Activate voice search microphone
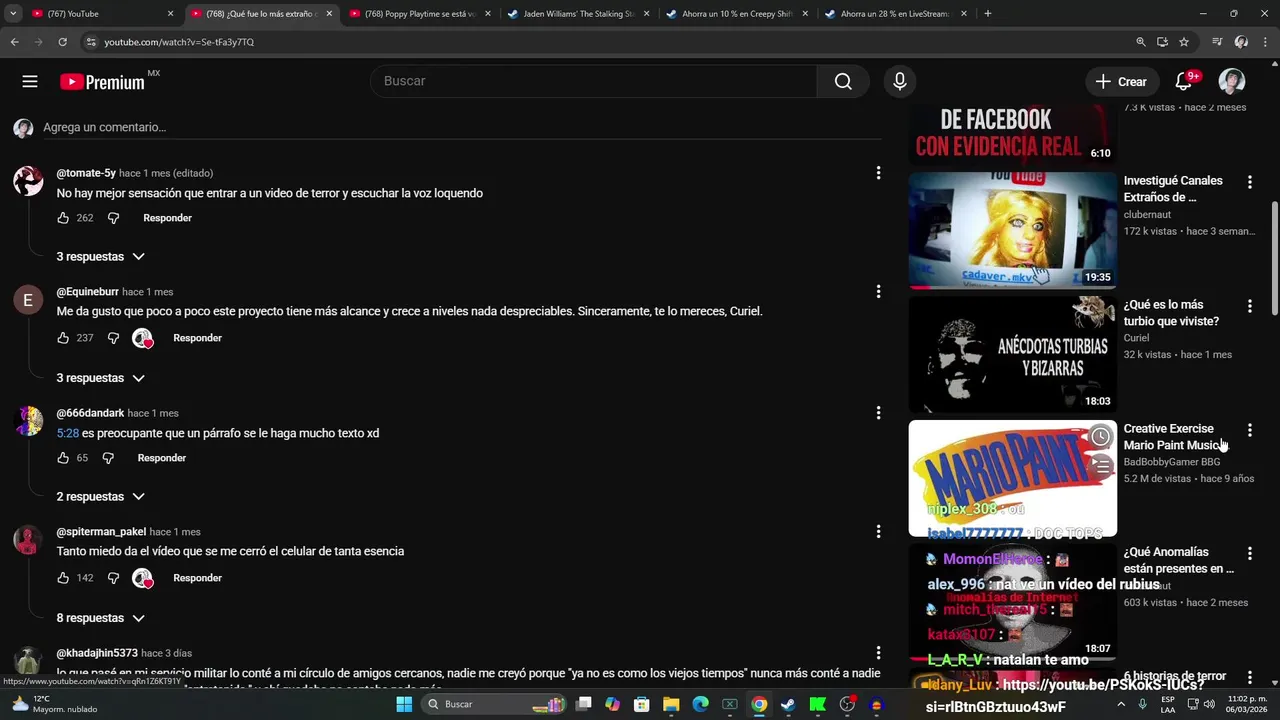1280x720 pixels. pos(900,81)
